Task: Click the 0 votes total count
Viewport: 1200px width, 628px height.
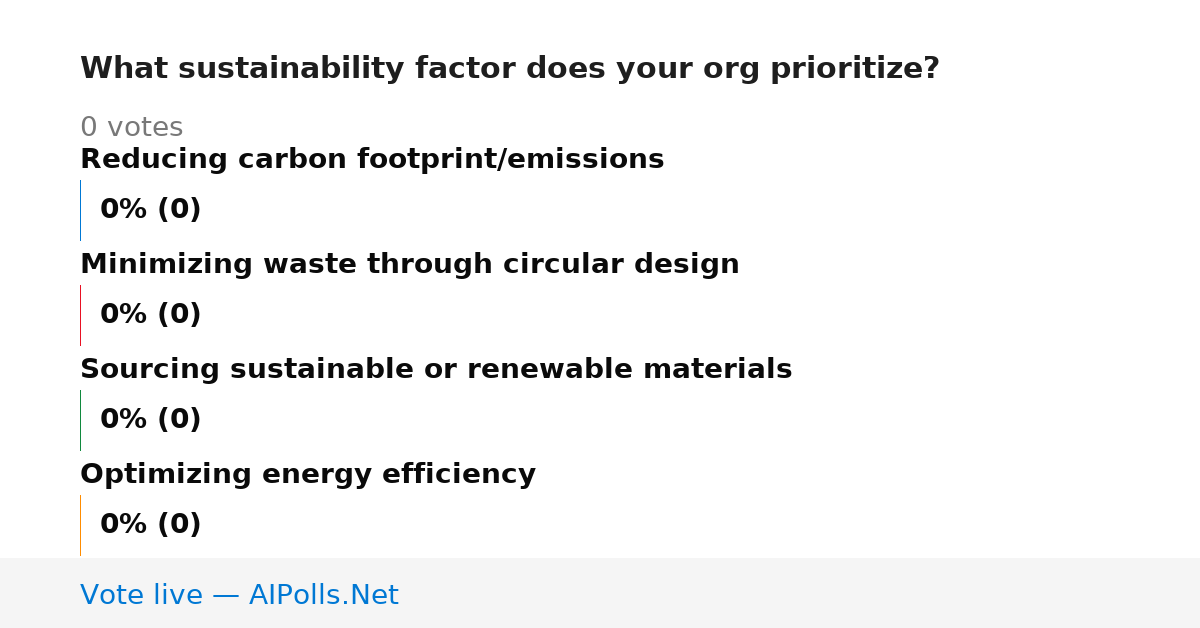Action: (x=132, y=127)
